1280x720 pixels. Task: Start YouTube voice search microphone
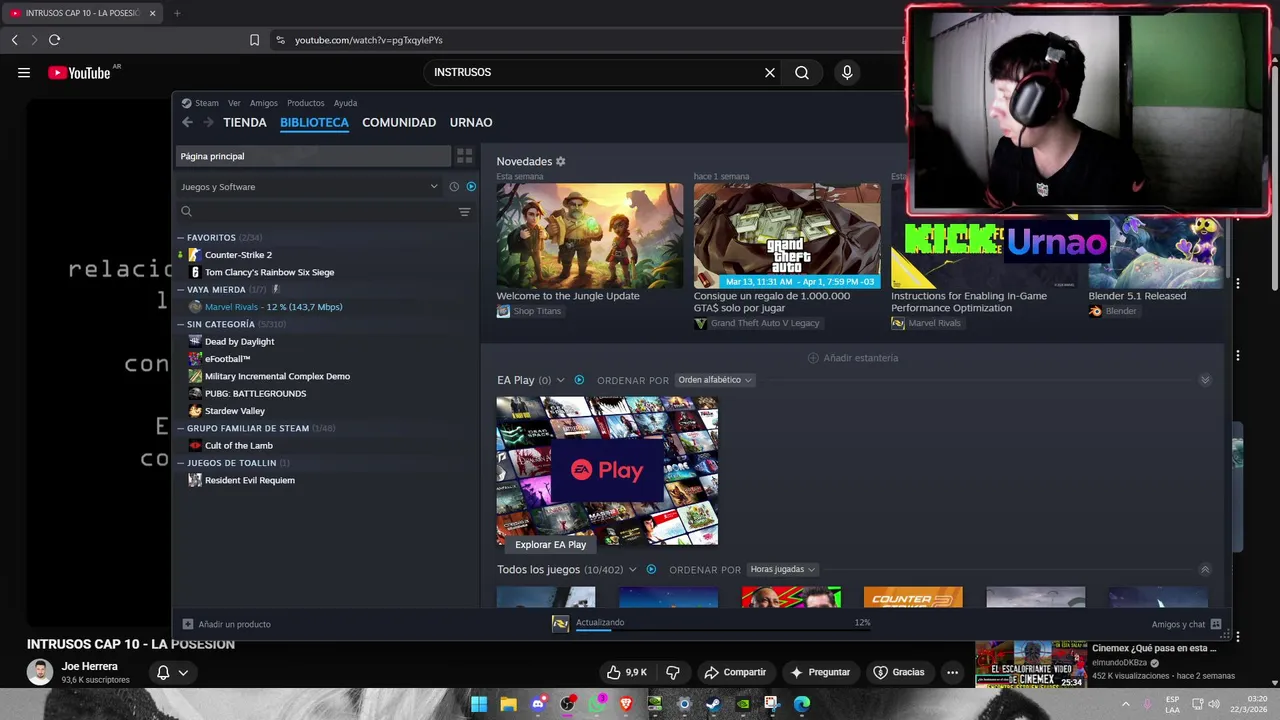847,72
